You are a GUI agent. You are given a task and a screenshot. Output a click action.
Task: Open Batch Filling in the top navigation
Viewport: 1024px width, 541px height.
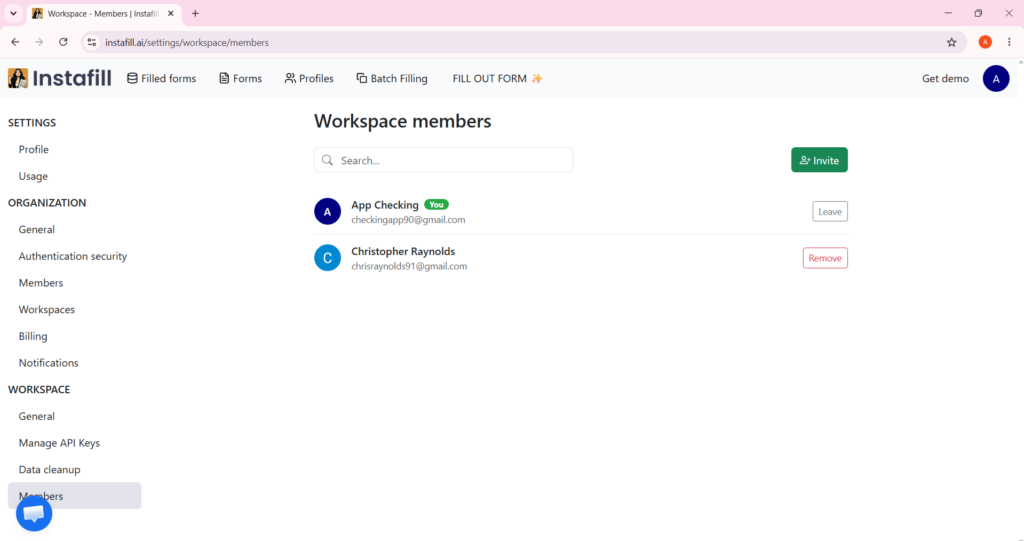pos(392,78)
